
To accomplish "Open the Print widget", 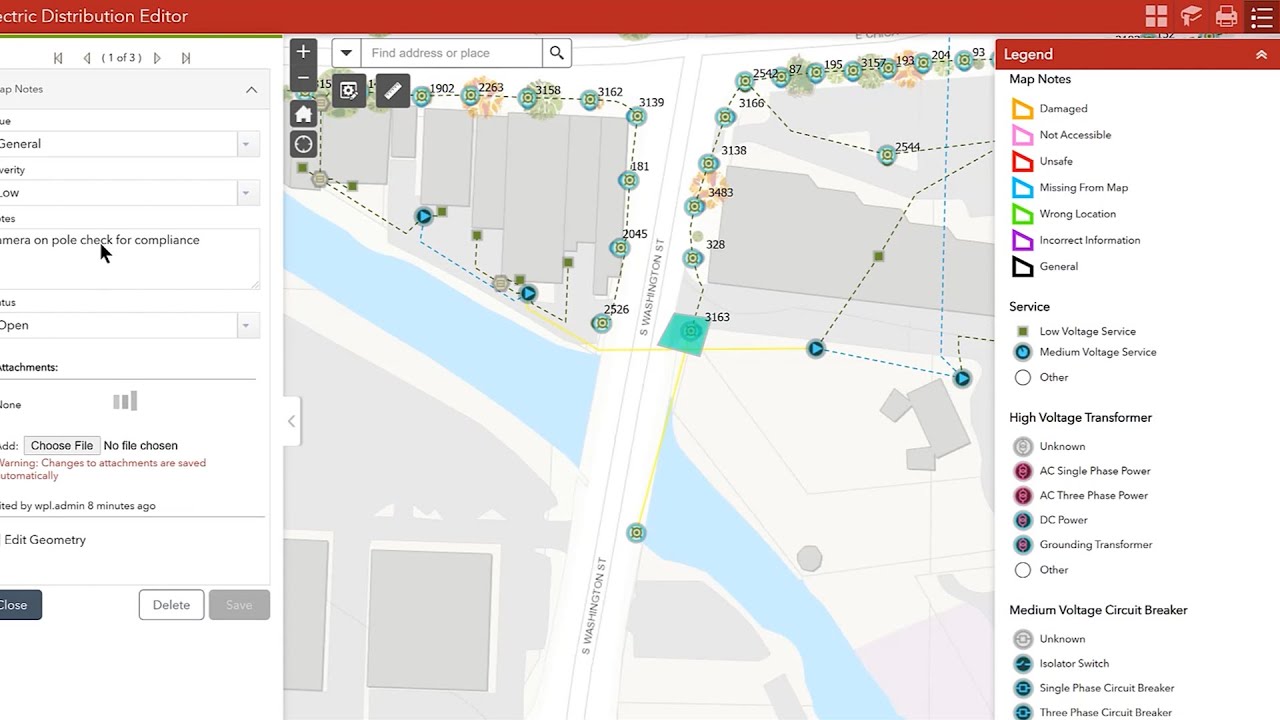I will [x=1226, y=16].
